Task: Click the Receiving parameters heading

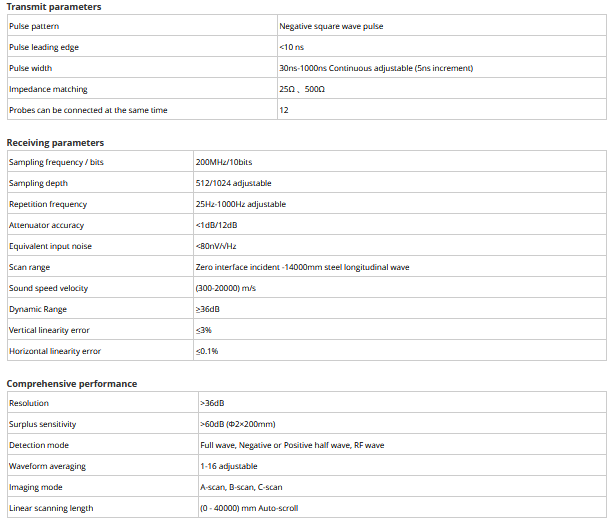Action: [x=55, y=143]
